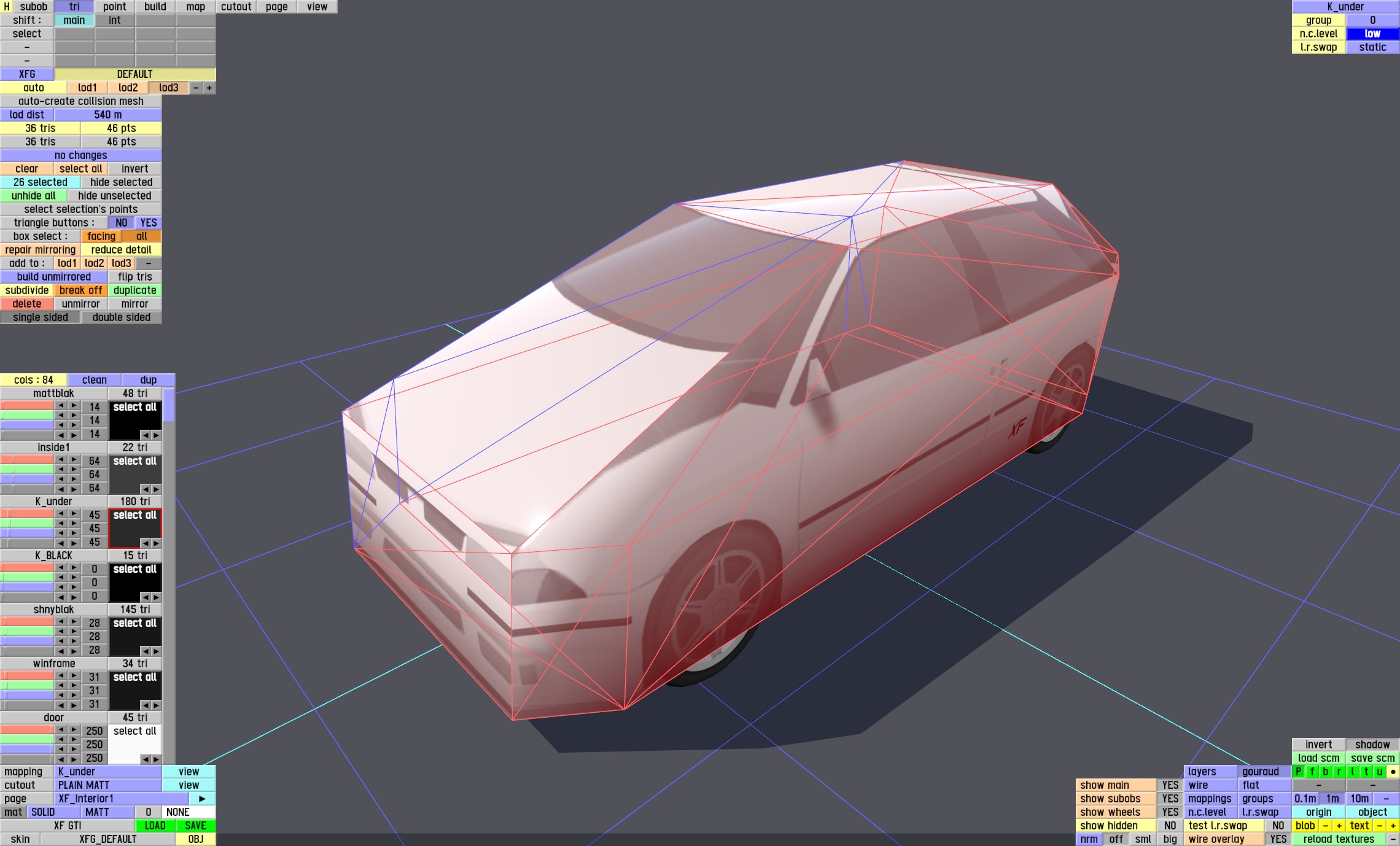
Task: Click the H button in top-left corner
Action: click(x=6, y=7)
